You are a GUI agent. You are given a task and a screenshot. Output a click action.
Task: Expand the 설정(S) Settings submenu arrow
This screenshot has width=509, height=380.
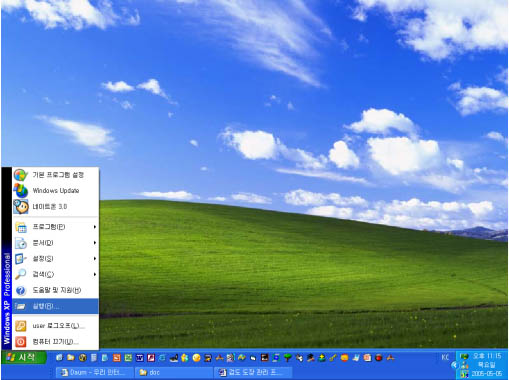(x=95, y=258)
